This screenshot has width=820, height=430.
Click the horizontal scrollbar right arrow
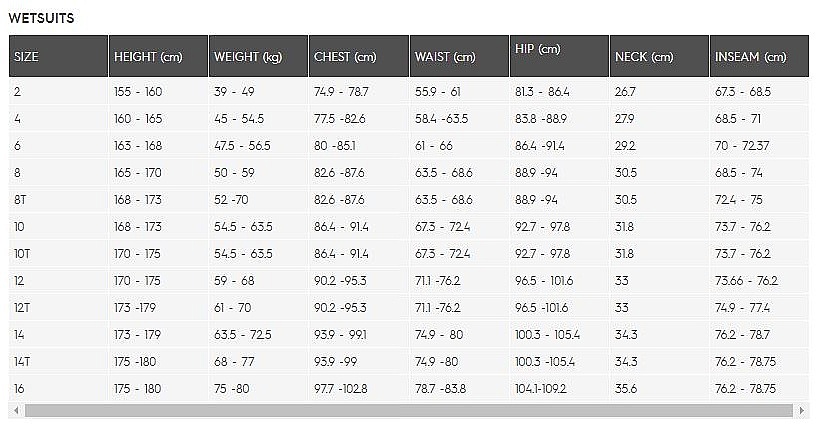point(802,411)
